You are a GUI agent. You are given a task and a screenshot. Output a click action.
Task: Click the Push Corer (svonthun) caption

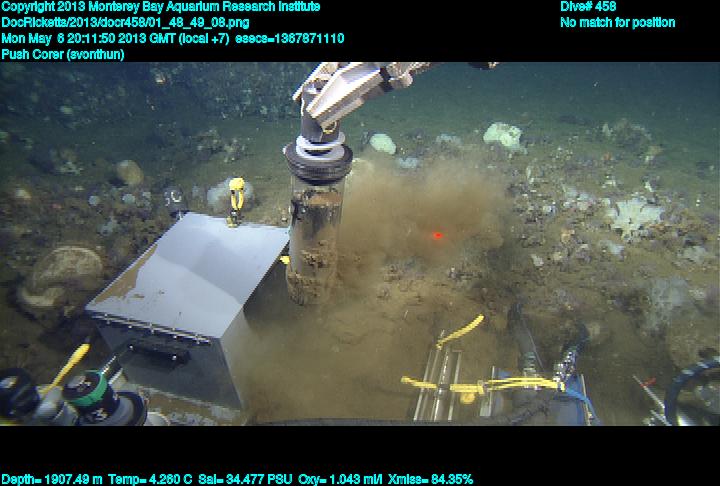coord(62,55)
